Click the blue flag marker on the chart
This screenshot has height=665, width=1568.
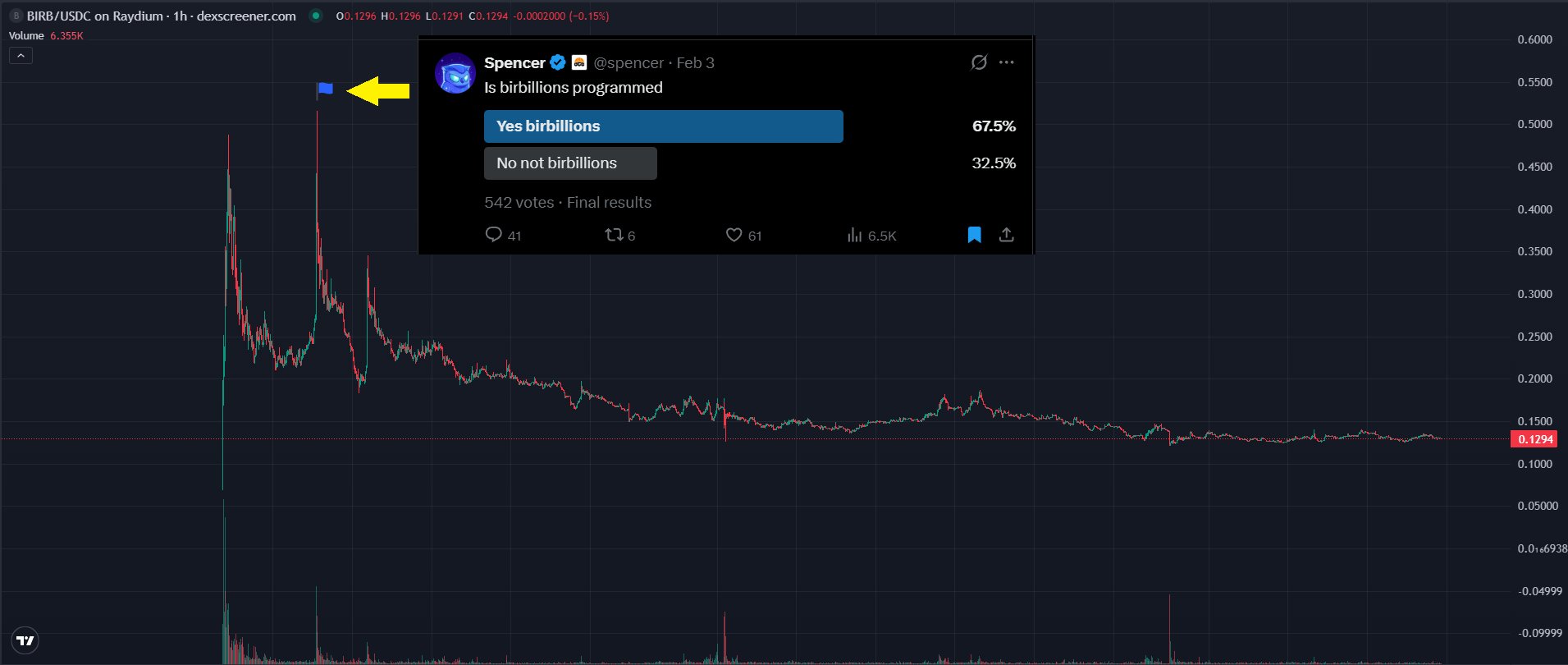tap(325, 89)
